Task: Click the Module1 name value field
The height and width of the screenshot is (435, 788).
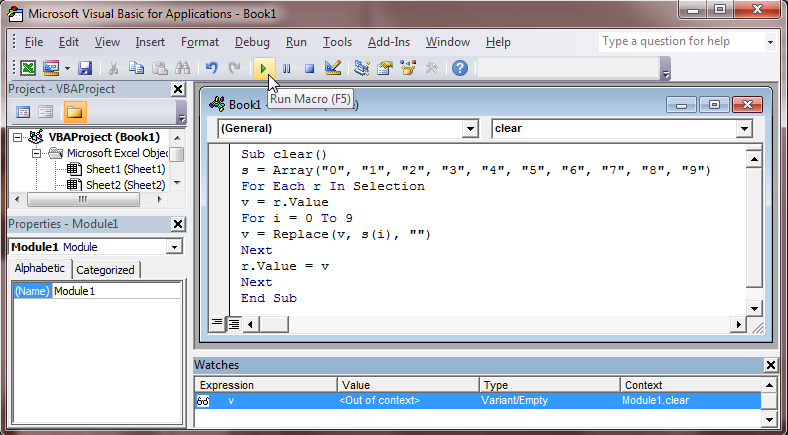Action: click(117, 291)
